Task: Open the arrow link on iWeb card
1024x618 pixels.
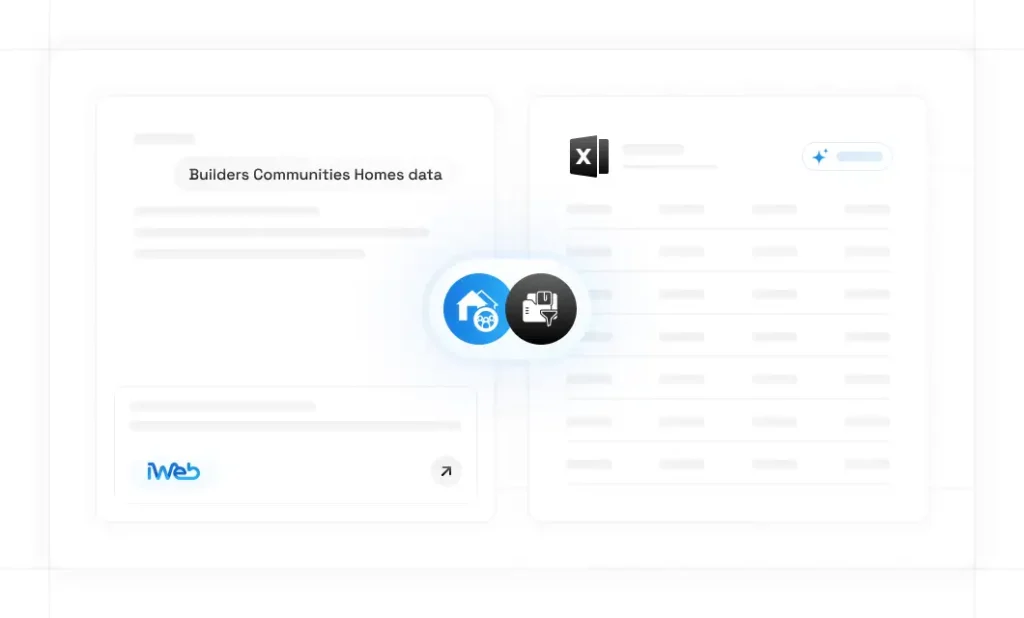Action: click(446, 471)
